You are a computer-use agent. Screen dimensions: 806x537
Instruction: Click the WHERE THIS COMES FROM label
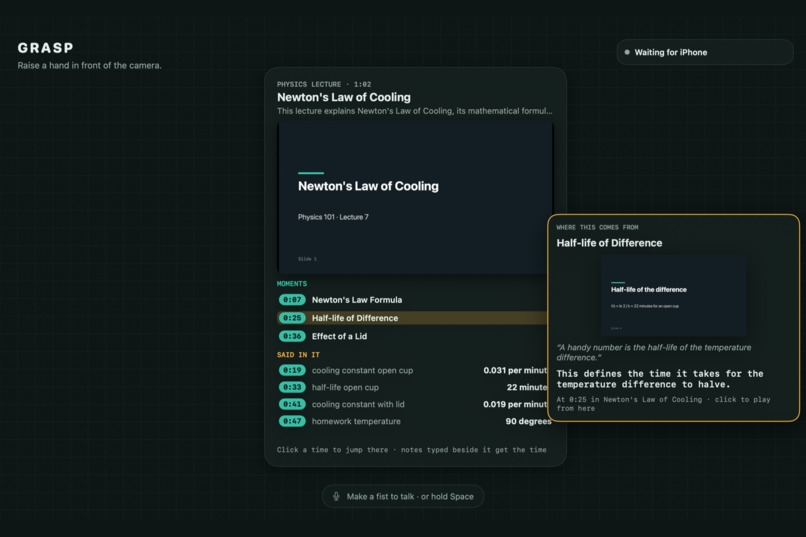597,227
